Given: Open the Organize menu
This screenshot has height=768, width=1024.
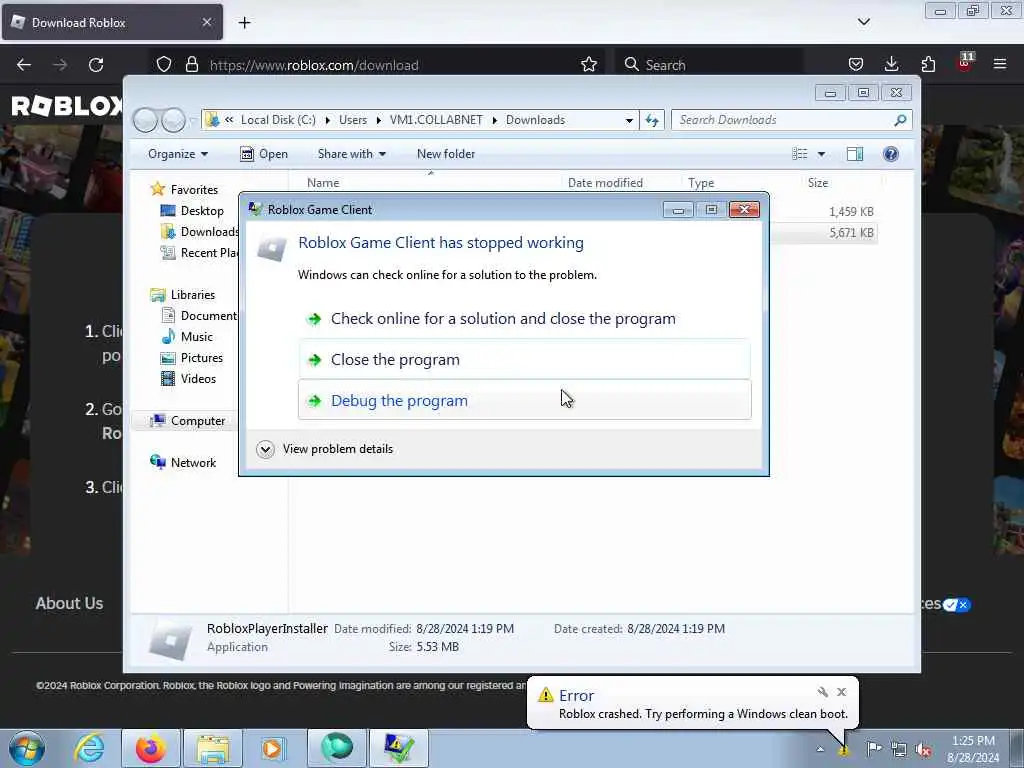Looking at the screenshot, I should point(178,154).
